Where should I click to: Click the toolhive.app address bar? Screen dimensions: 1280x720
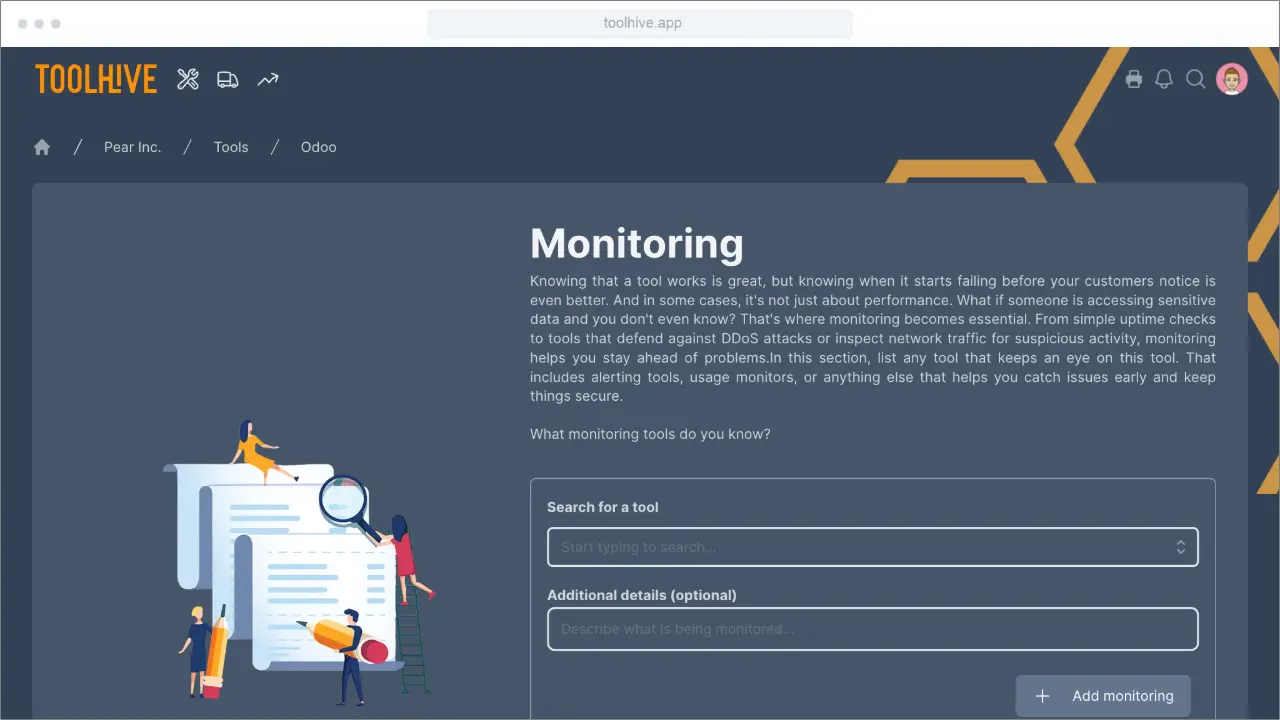click(640, 23)
